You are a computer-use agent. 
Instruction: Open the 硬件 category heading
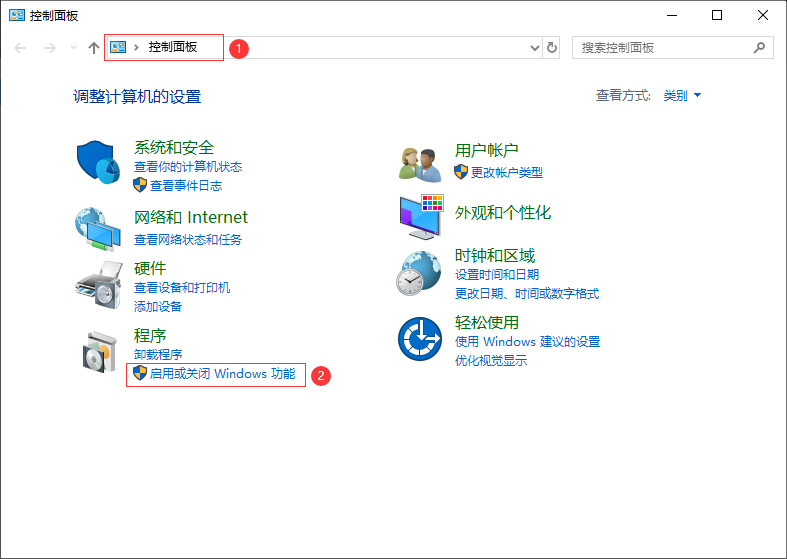(150, 268)
